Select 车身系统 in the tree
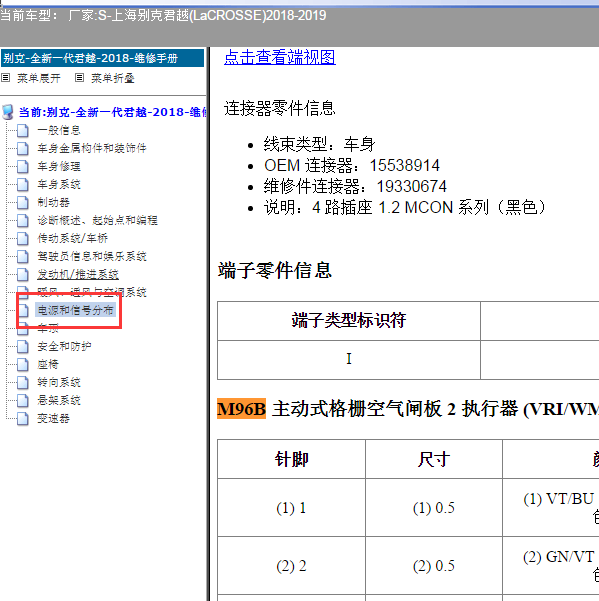Viewport: 599px width, 601px height. point(59,184)
